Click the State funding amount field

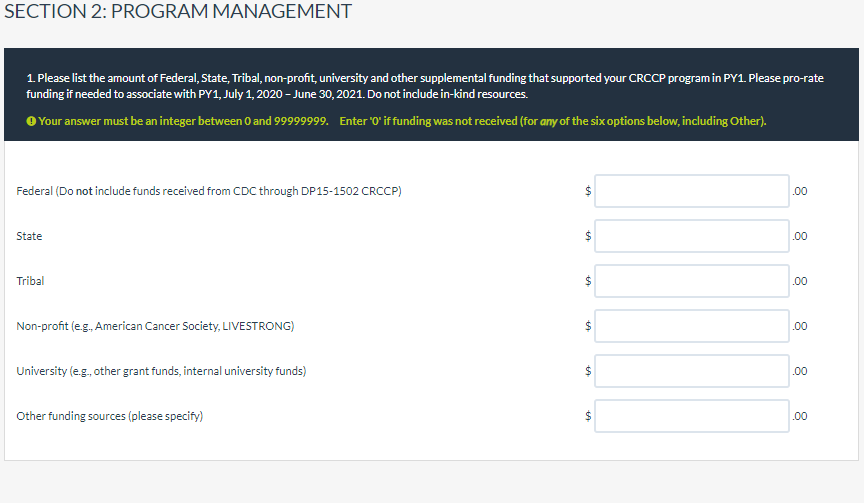[x=691, y=236]
